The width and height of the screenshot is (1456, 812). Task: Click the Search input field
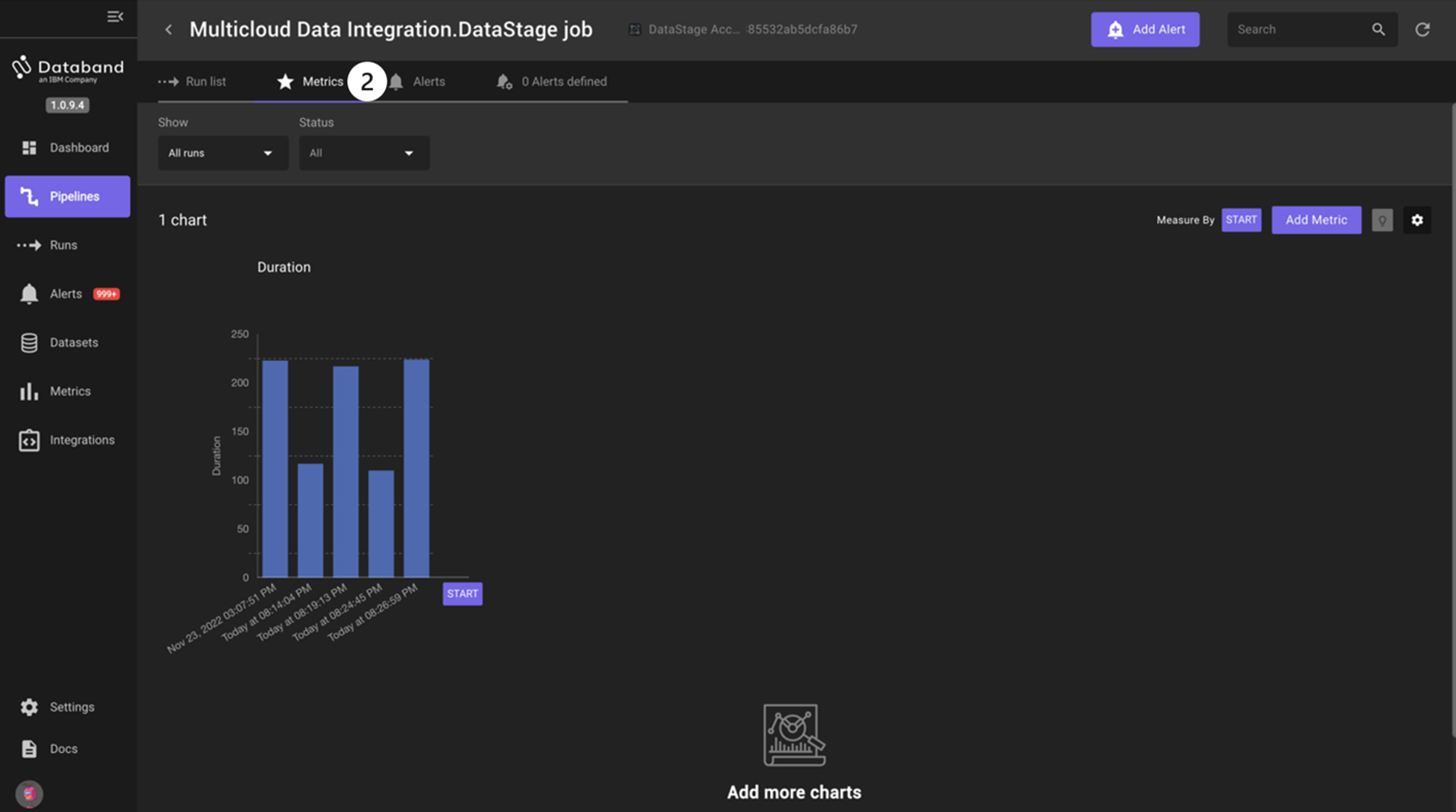(1297, 29)
